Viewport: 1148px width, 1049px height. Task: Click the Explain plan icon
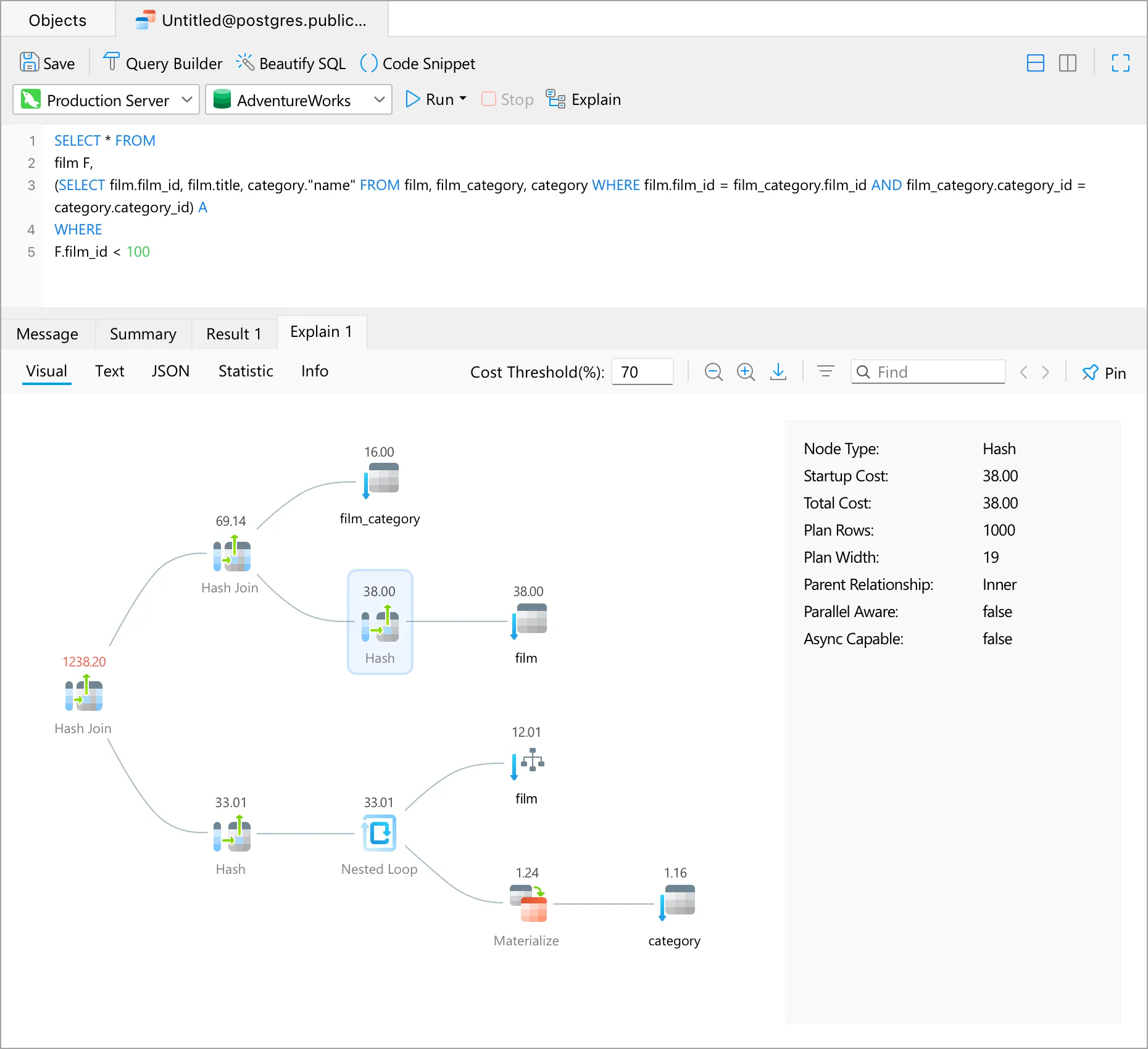point(555,99)
